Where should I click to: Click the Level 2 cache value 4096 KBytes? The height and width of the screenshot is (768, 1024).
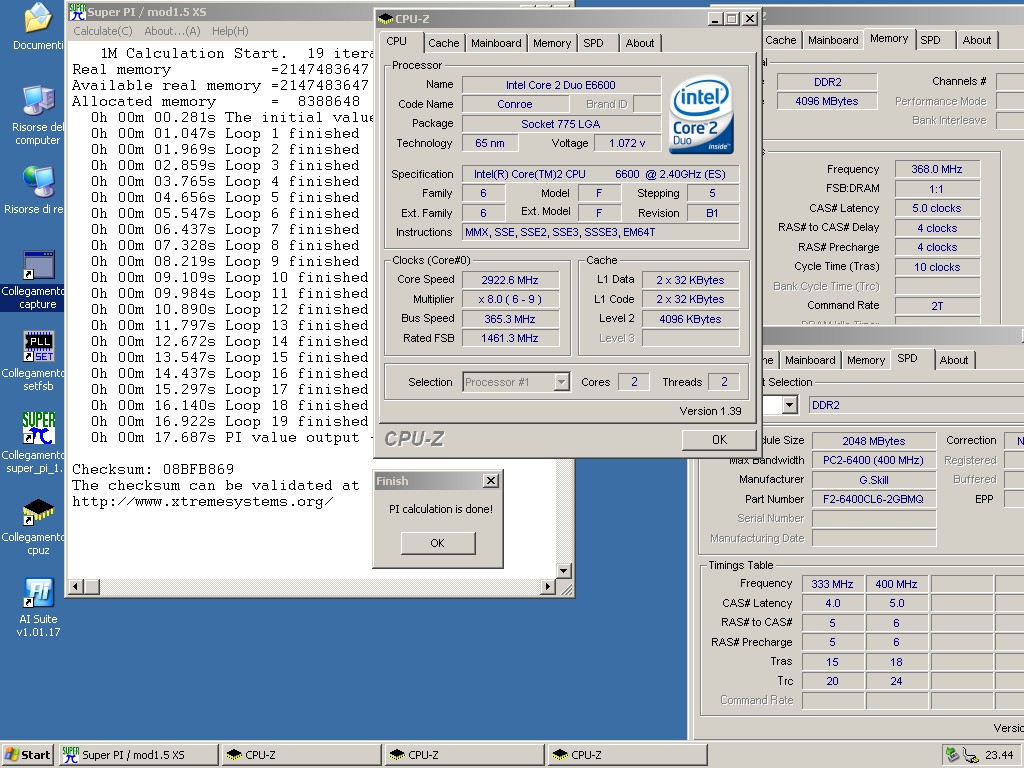(x=690, y=319)
